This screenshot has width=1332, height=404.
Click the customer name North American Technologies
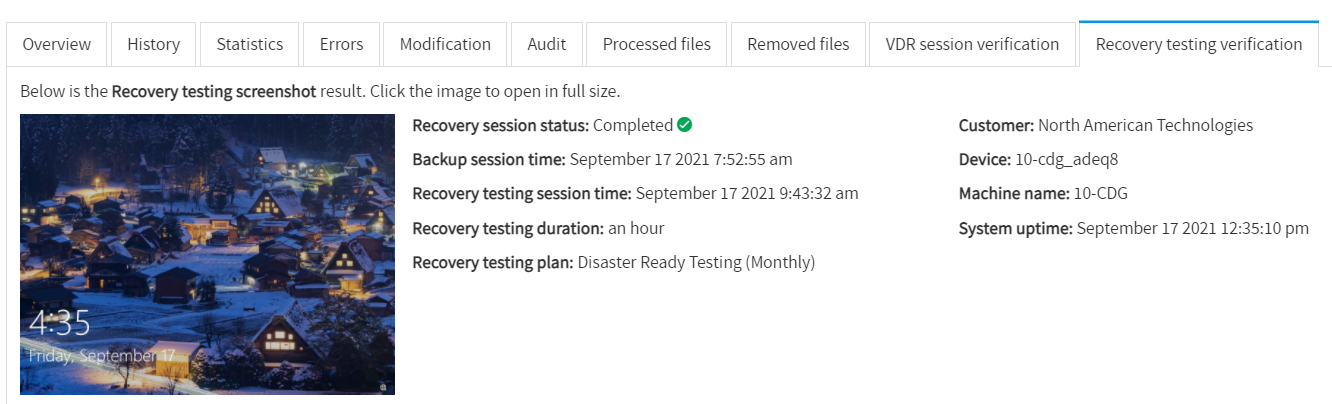pos(1146,125)
